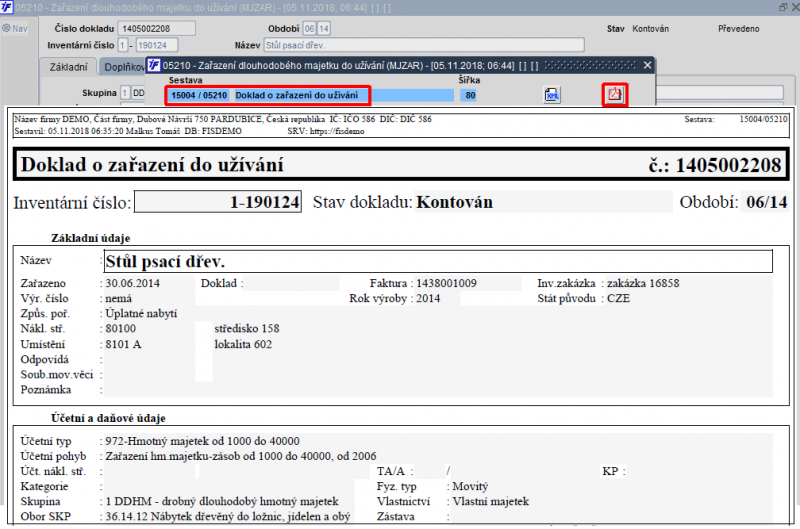
Task: Click the report heading Doklad o zařazení do užívání
Action: [x=153, y=164]
